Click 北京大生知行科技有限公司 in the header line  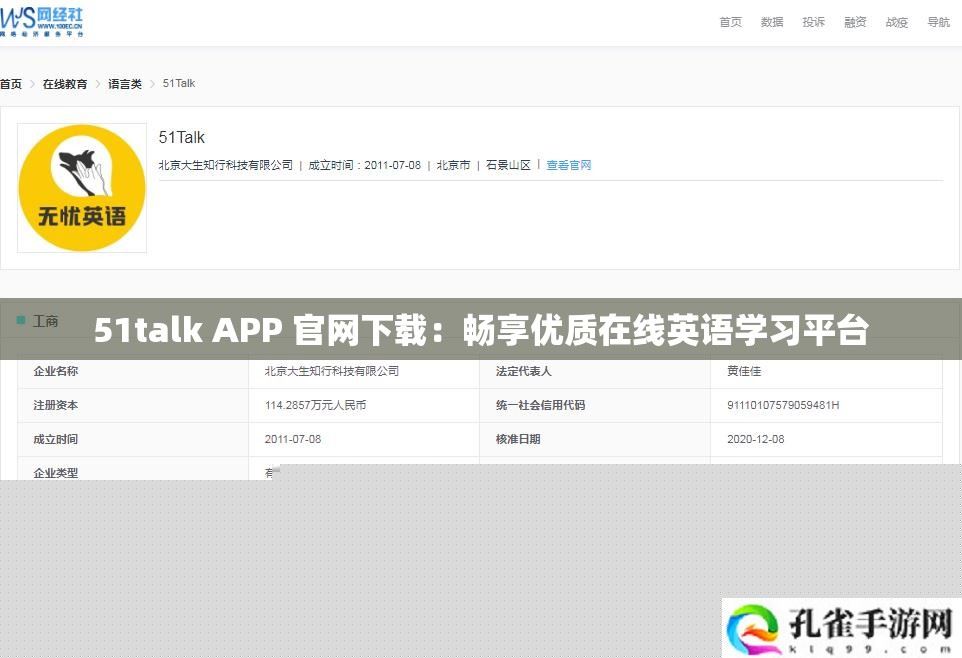pyautogui.click(x=226, y=164)
